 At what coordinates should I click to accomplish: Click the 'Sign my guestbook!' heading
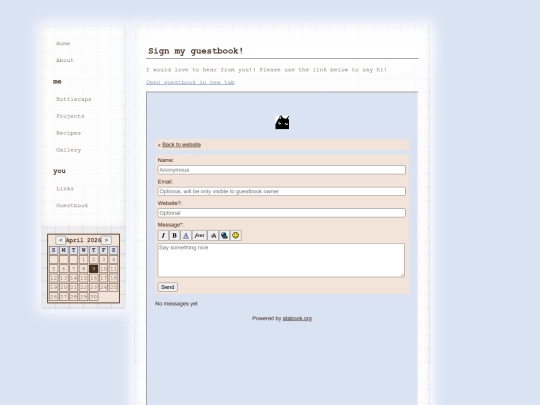coord(196,51)
